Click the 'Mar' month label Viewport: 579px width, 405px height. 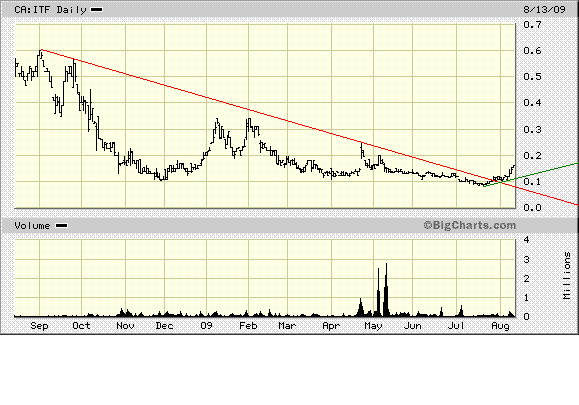pyautogui.click(x=287, y=326)
